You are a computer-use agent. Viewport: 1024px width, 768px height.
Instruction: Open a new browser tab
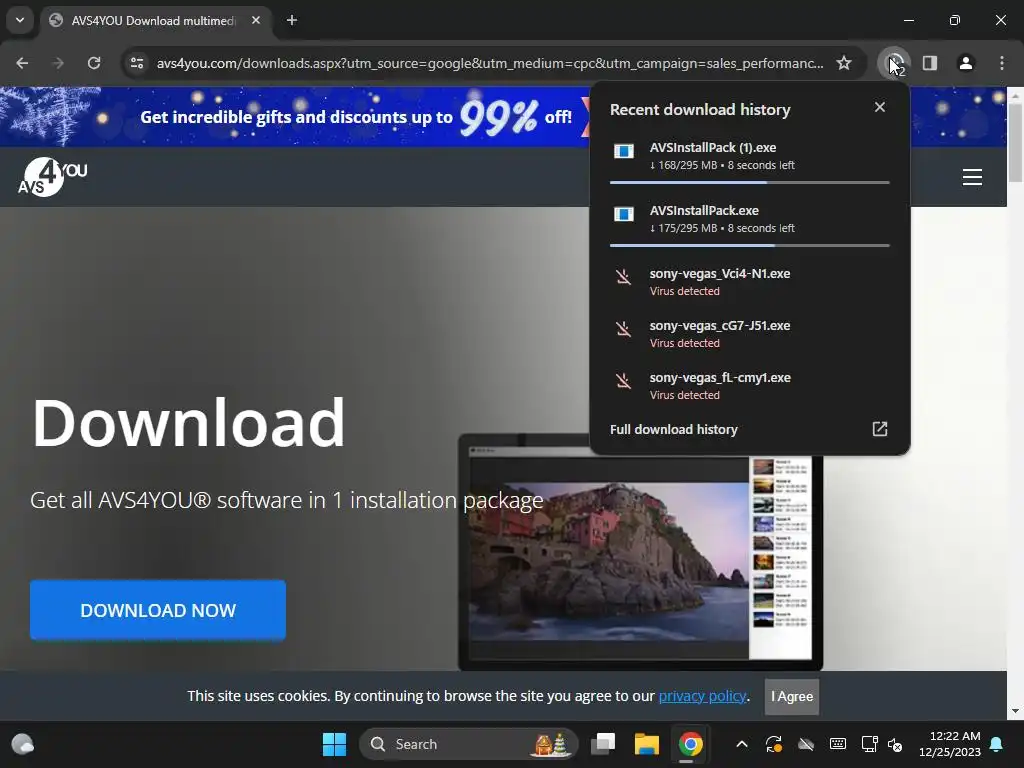click(x=292, y=20)
